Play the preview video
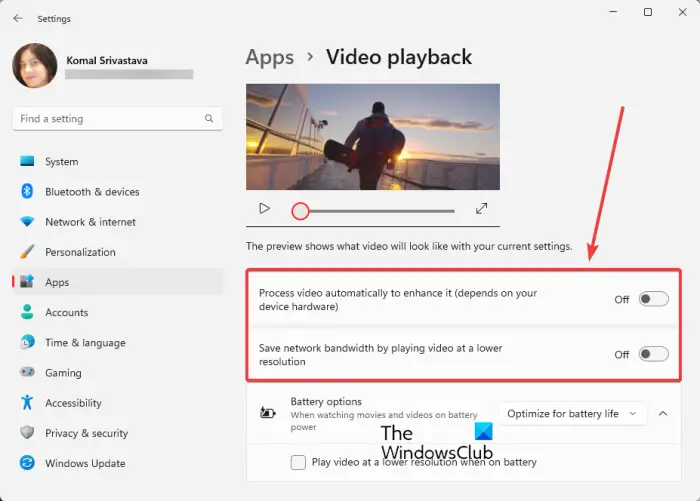Viewport: 700px width, 501px height. [264, 209]
